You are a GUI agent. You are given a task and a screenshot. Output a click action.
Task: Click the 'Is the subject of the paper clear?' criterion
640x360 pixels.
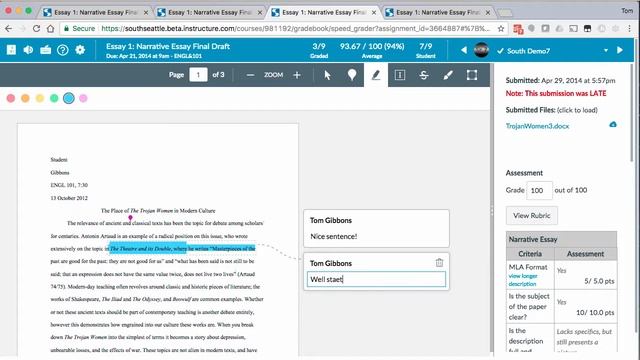(x=529, y=307)
